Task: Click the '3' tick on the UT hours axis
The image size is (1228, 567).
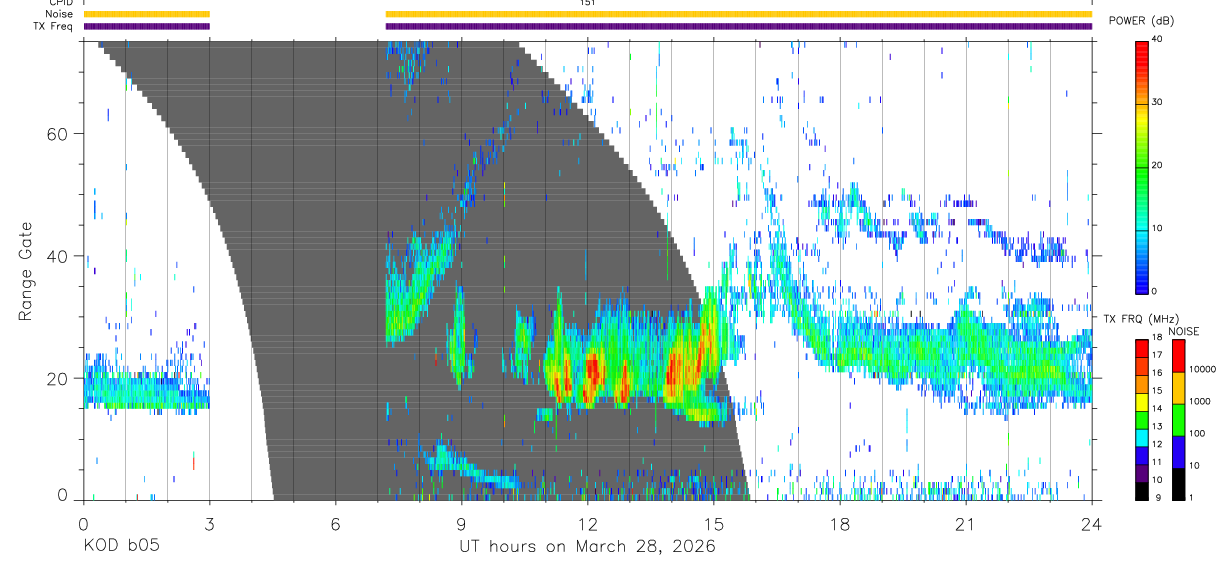Action: [209, 523]
